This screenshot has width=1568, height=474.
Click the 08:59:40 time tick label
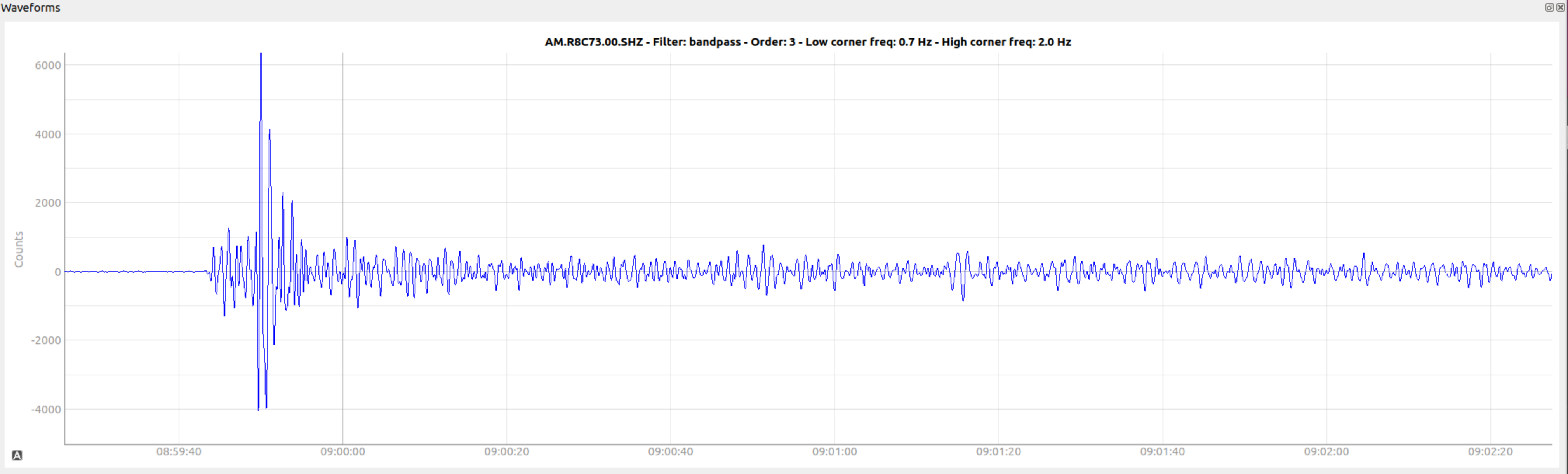point(179,451)
